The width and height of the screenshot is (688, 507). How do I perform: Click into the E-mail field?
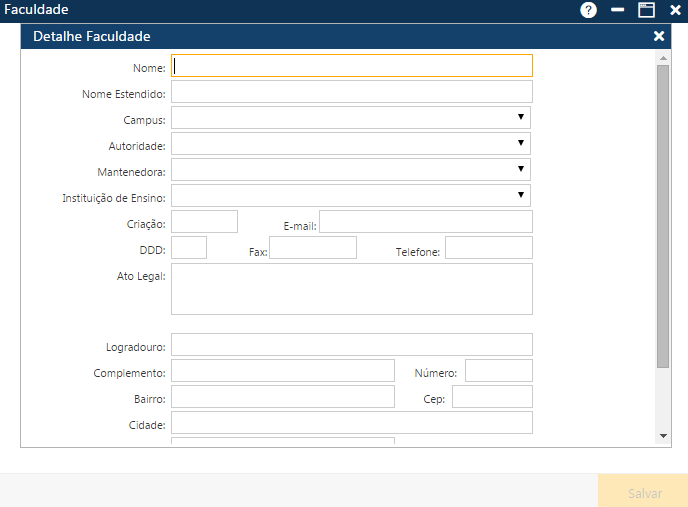point(426,222)
